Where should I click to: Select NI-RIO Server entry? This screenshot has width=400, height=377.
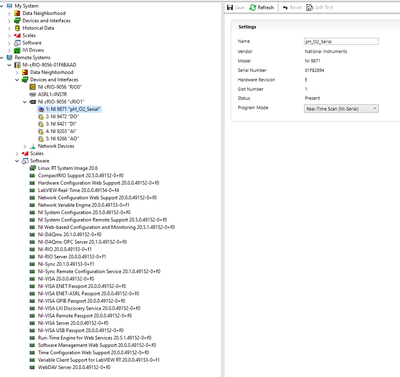click(72, 257)
